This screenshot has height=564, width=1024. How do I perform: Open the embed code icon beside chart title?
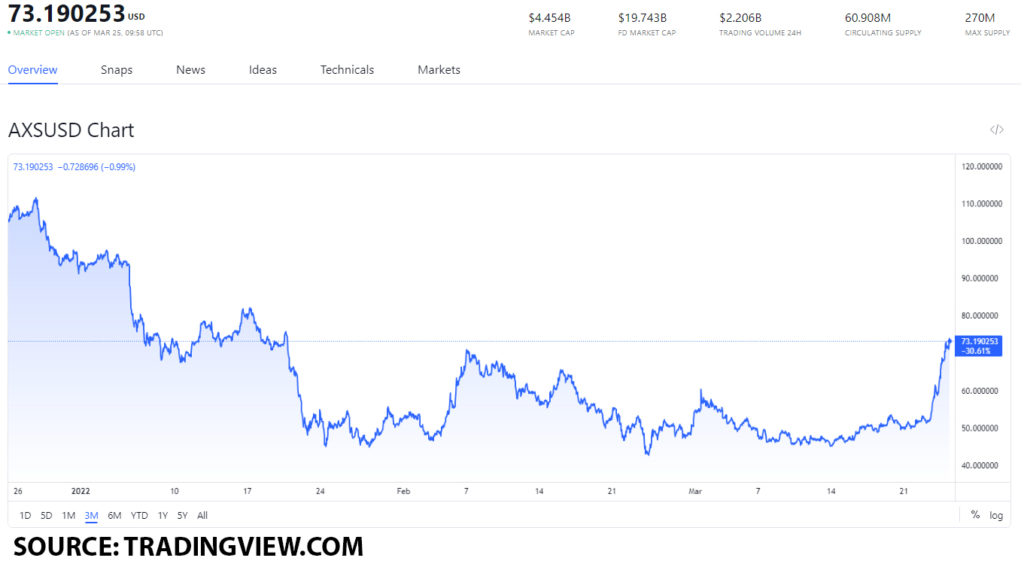tap(996, 130)
